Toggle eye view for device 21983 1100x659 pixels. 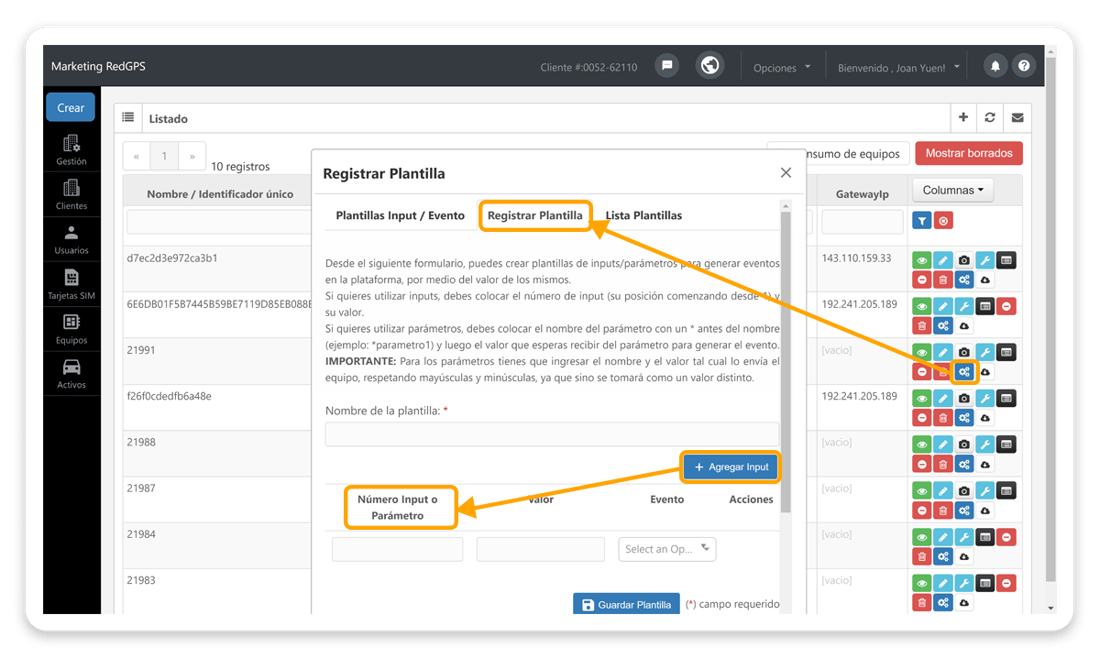click(x=922, y=583)
